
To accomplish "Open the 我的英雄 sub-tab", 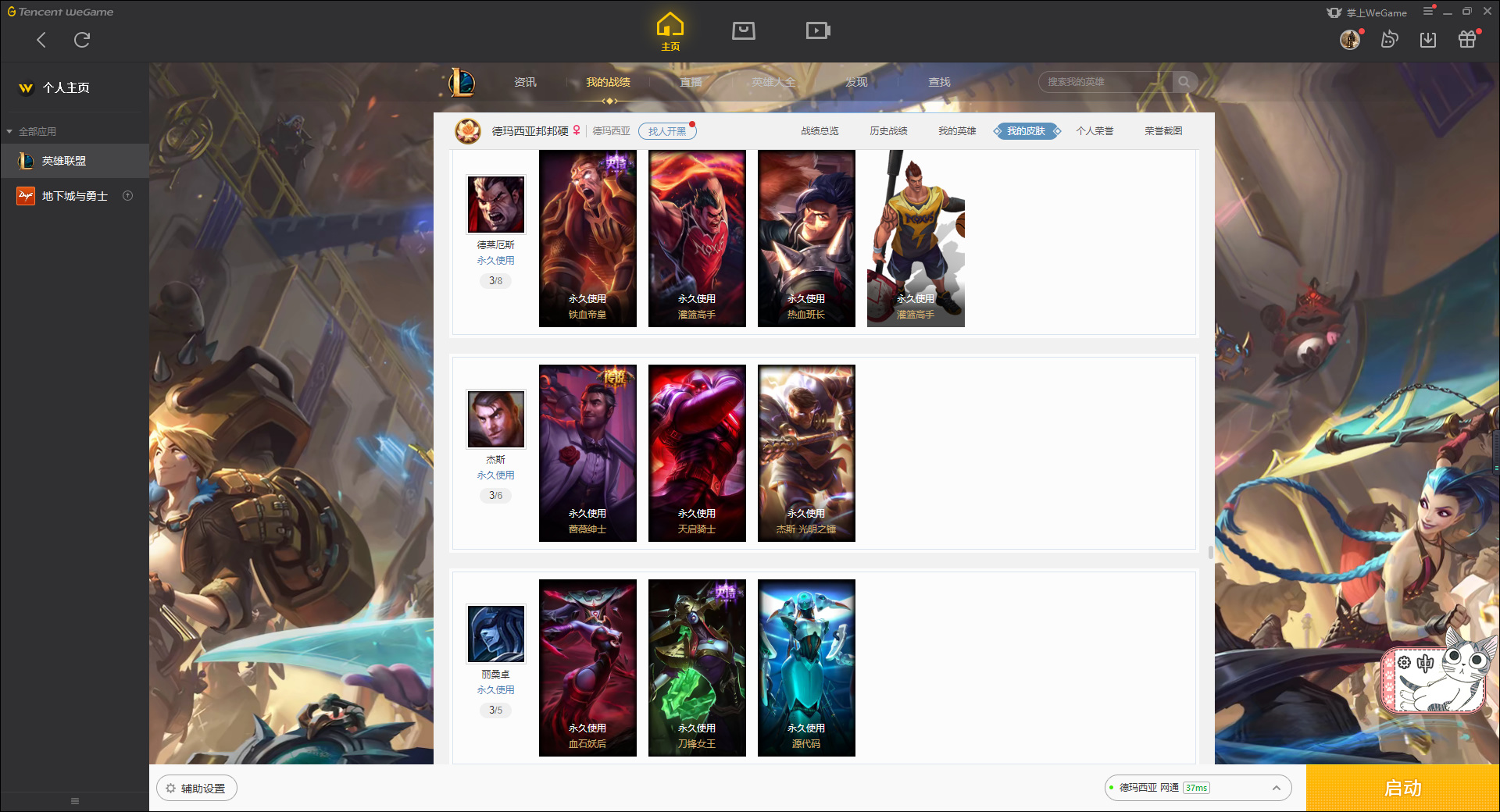I will coord(957,131).
